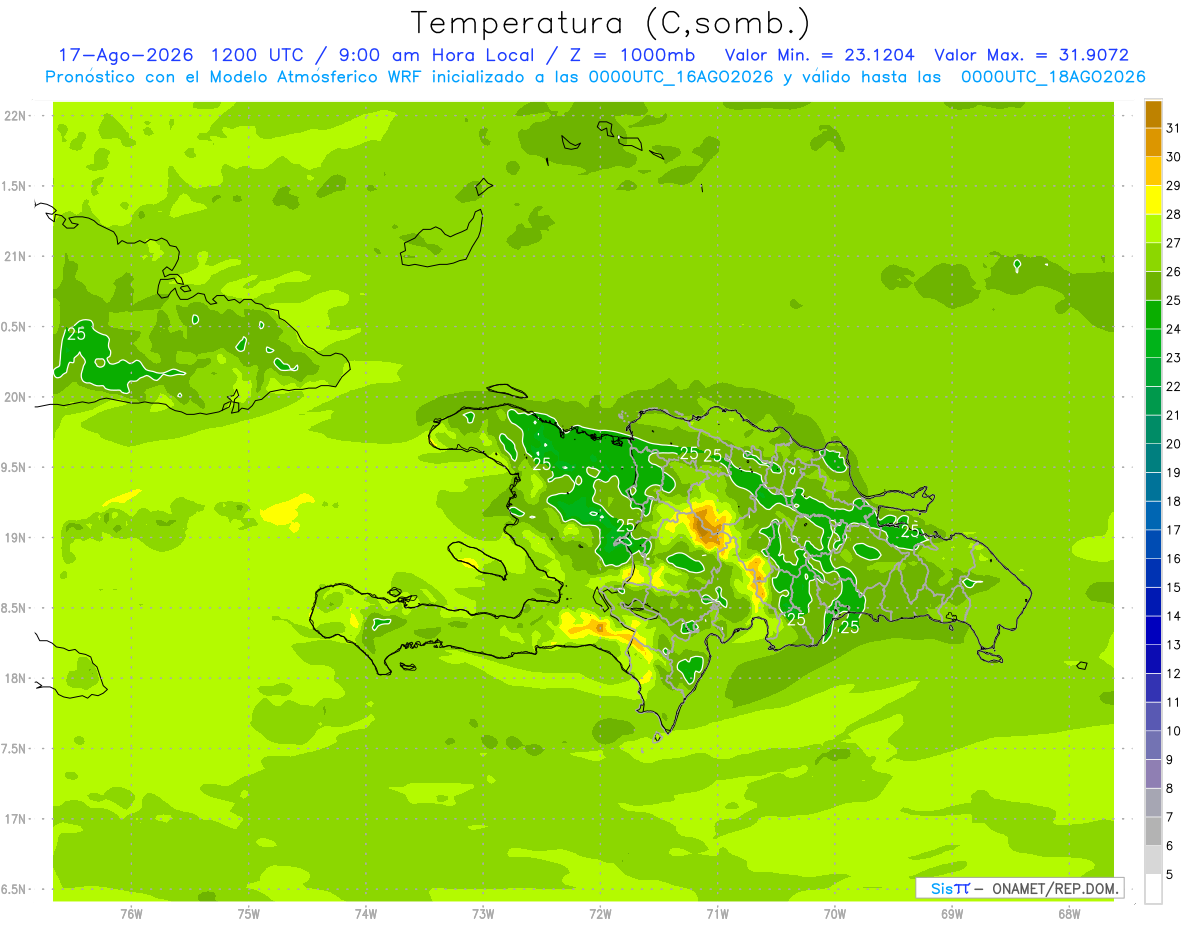
Task: Click the '71W' longitude axis label
Action: tap(717, 915)
